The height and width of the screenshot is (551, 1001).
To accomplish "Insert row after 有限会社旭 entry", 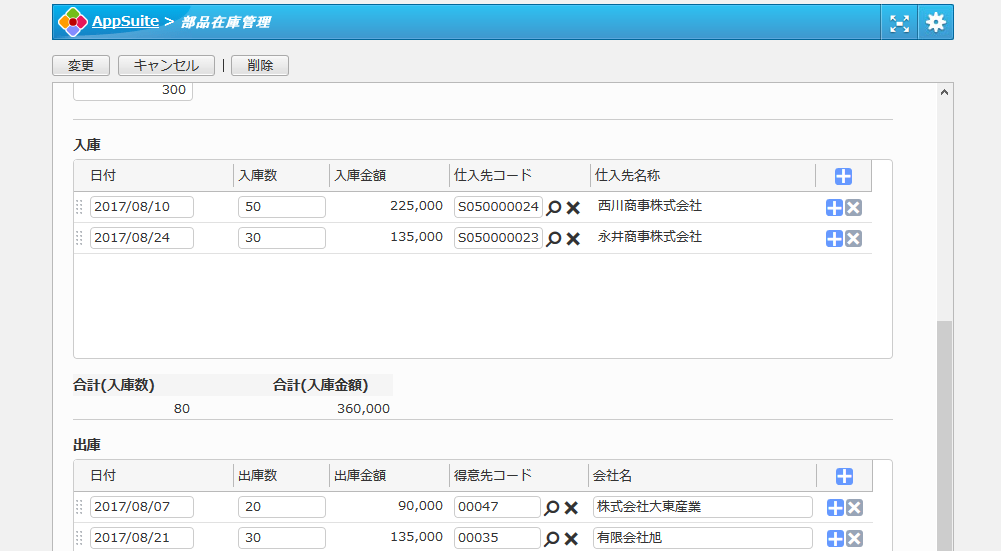I will coord(834,539).
